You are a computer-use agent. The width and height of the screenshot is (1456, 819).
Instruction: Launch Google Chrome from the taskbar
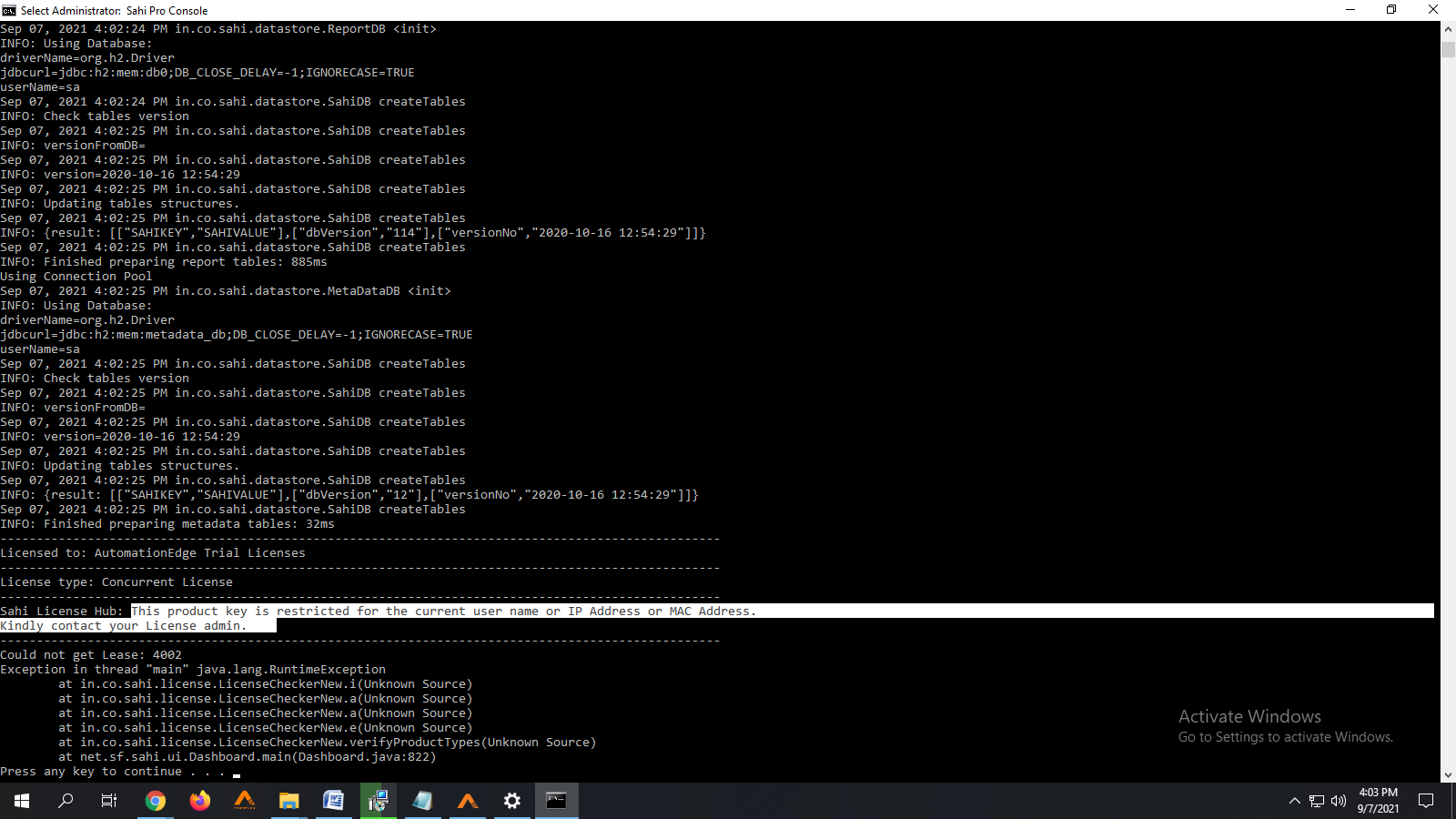156,801
